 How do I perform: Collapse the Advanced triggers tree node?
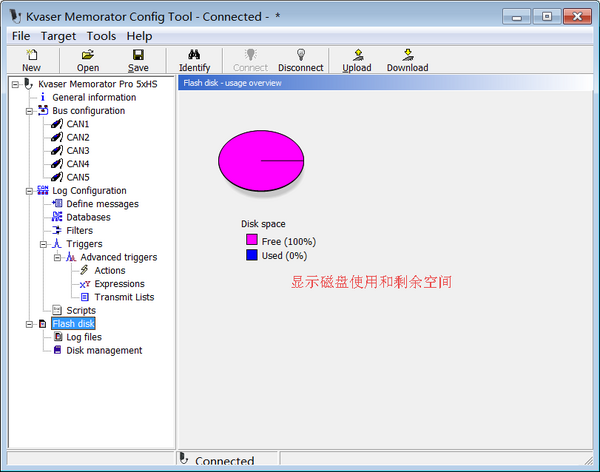[57, 258]
